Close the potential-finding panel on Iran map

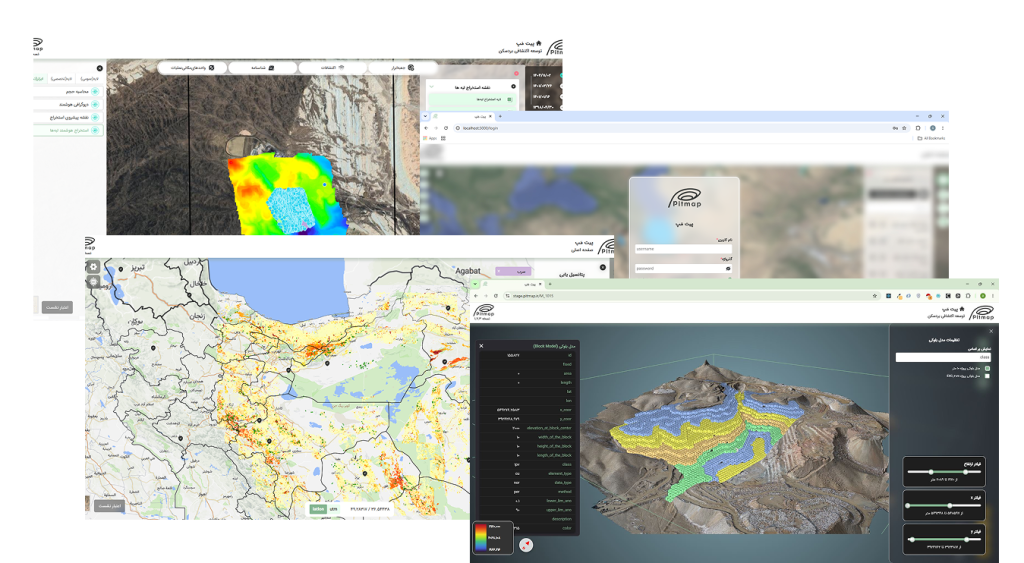603,267
